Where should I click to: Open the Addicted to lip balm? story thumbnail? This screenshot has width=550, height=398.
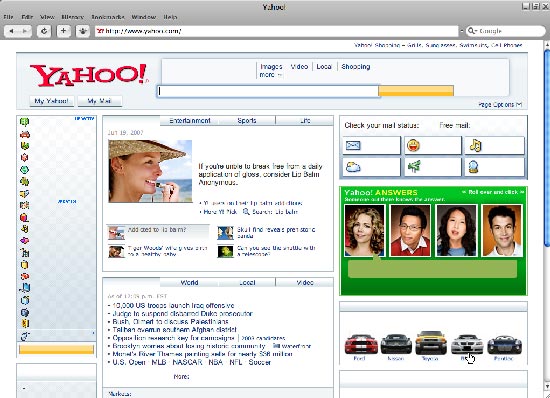(x=116, y=233)
